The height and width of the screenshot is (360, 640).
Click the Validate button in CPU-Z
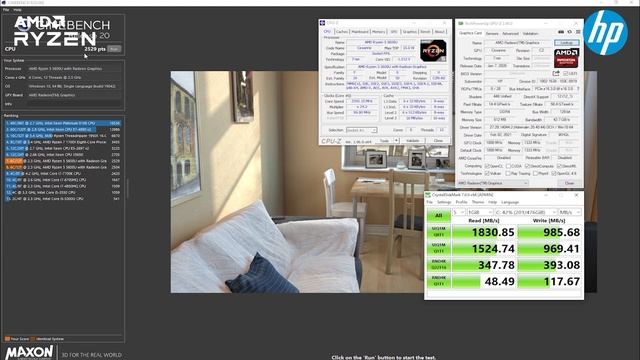[x=413, y=140]
